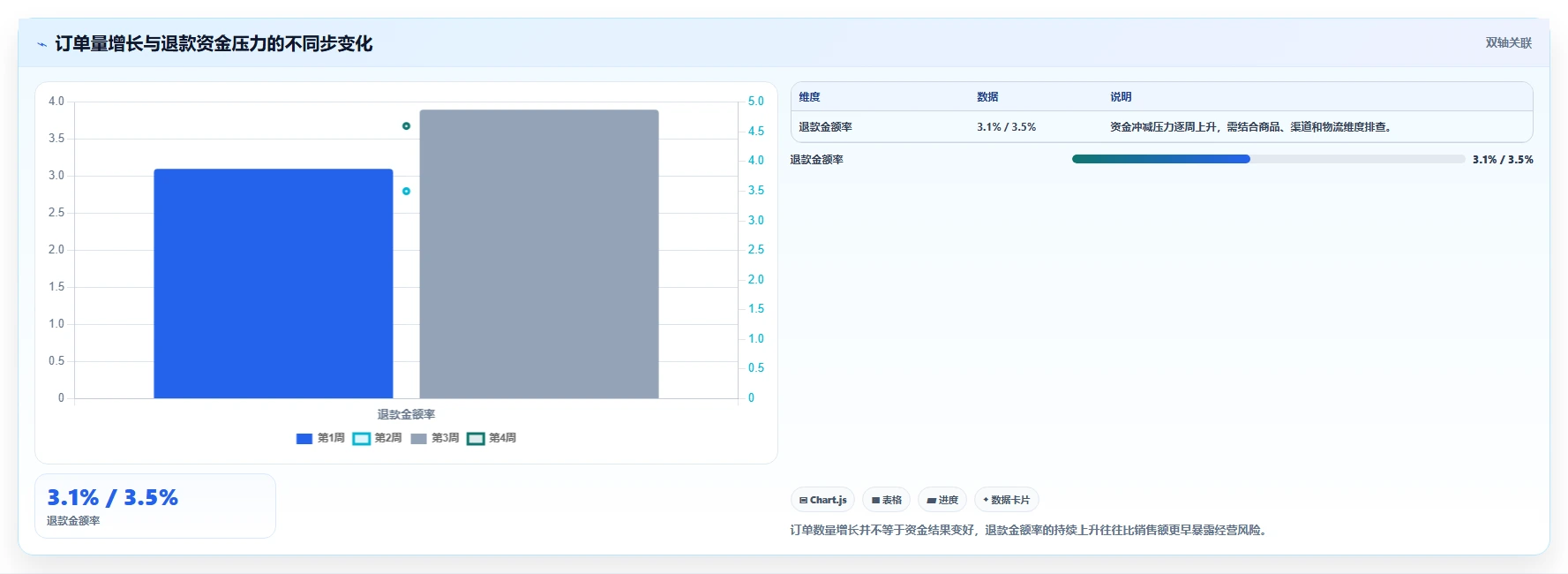This screenshot has height=574, width=1568.
Task: Click the progress value 3.1% / 3.5% at right
Action: point(1503,160)
